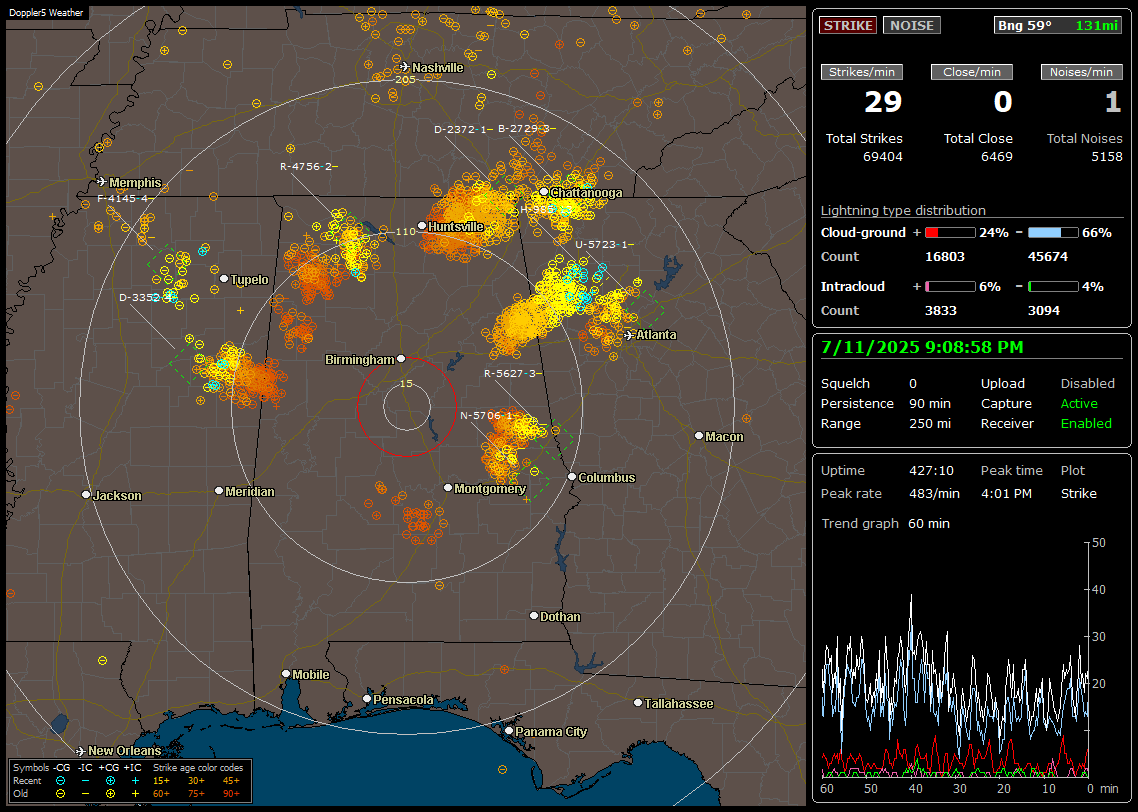This screenshot has width=1138, height=812.
Task: Click the Peak time value 4:01 PM
Action: pos(1006,493)
